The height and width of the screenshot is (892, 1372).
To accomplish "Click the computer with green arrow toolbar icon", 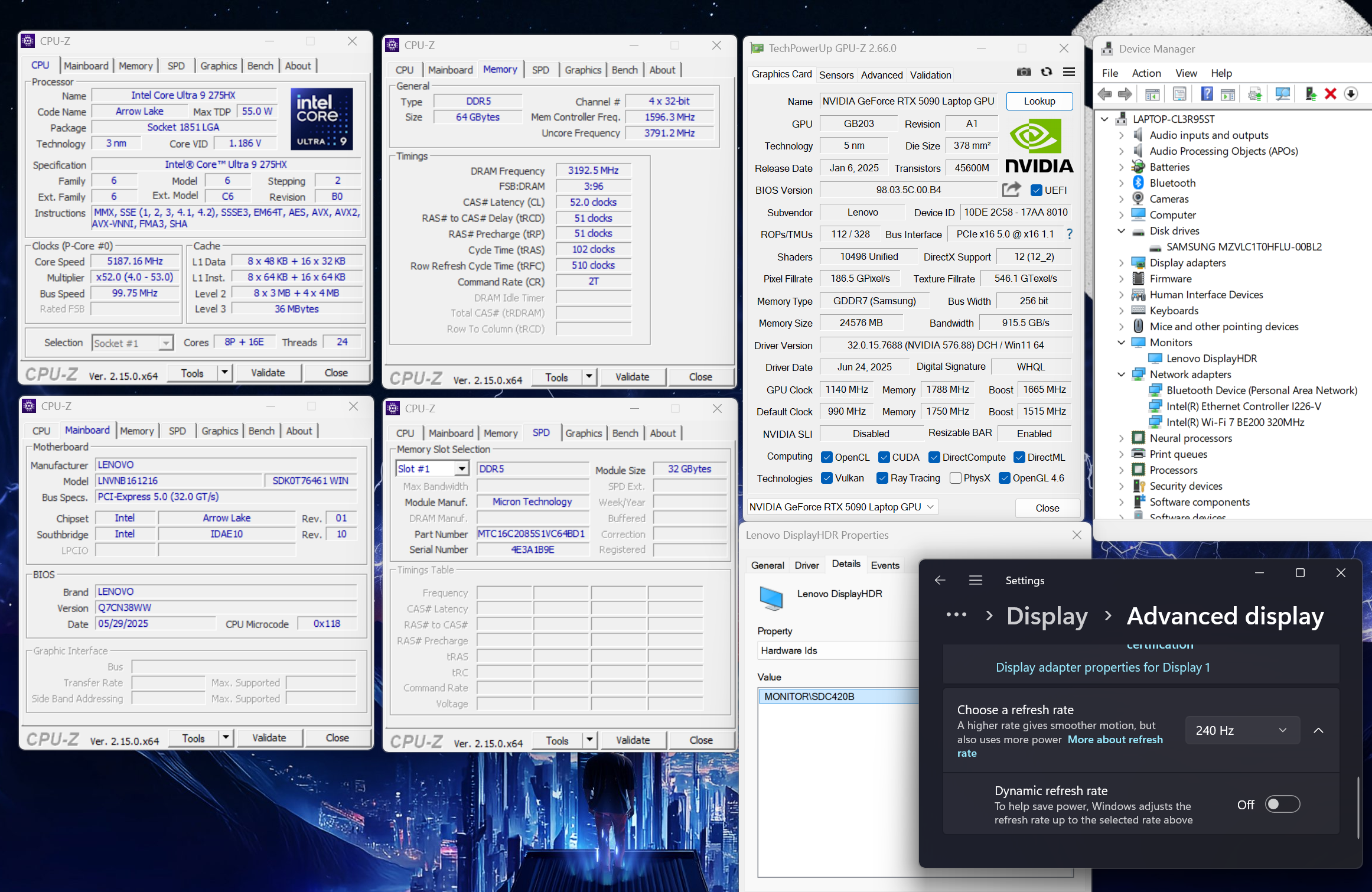I will point(1311,94).
